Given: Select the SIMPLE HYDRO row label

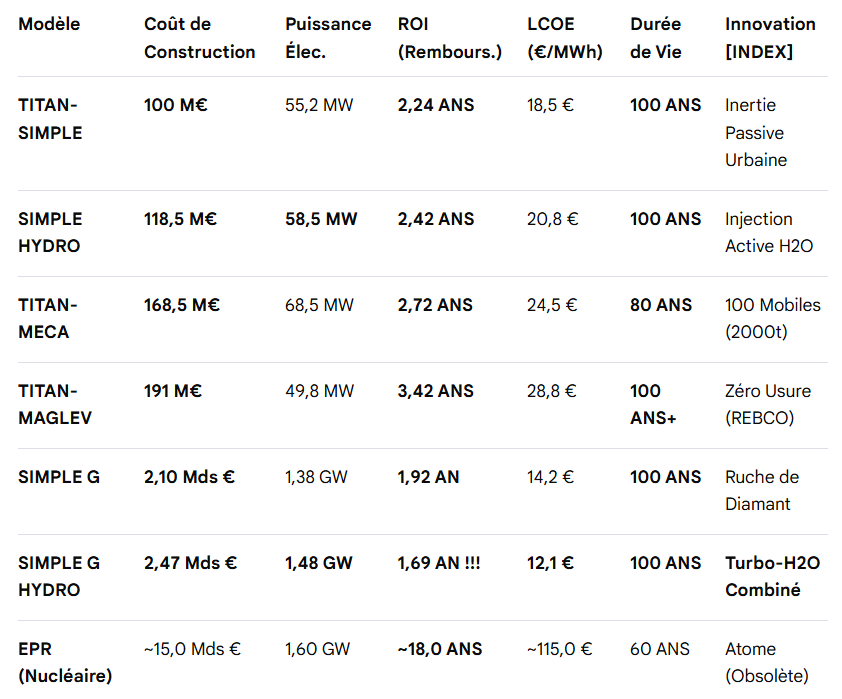Looking at the screenshot, I should point(50,233).
